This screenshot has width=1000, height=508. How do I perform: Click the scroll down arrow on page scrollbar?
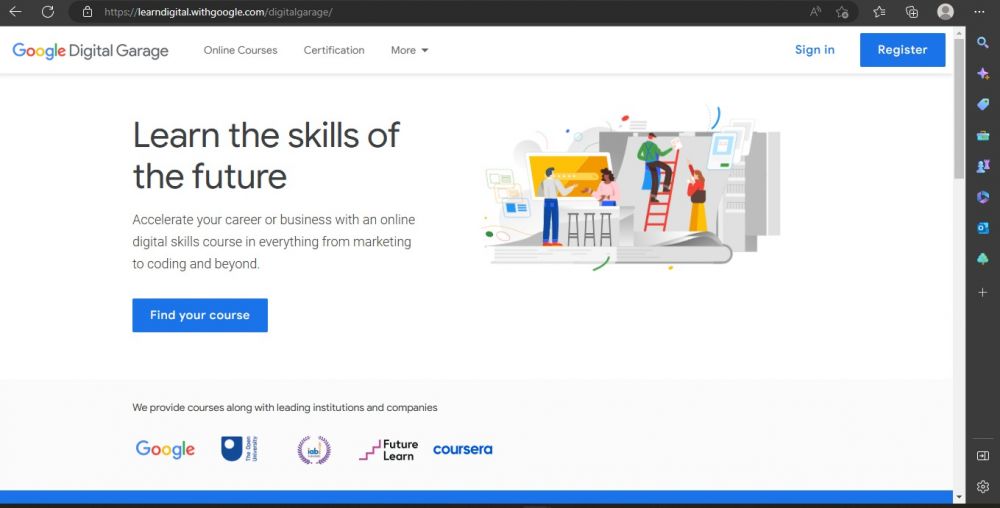click(959, 497)
